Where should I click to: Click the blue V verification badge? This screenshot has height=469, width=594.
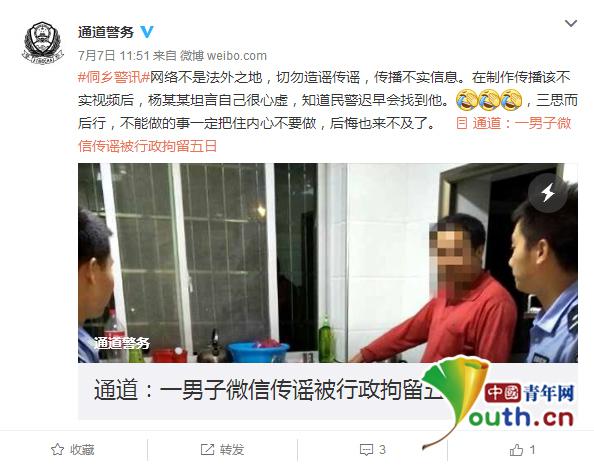(147, 32)
